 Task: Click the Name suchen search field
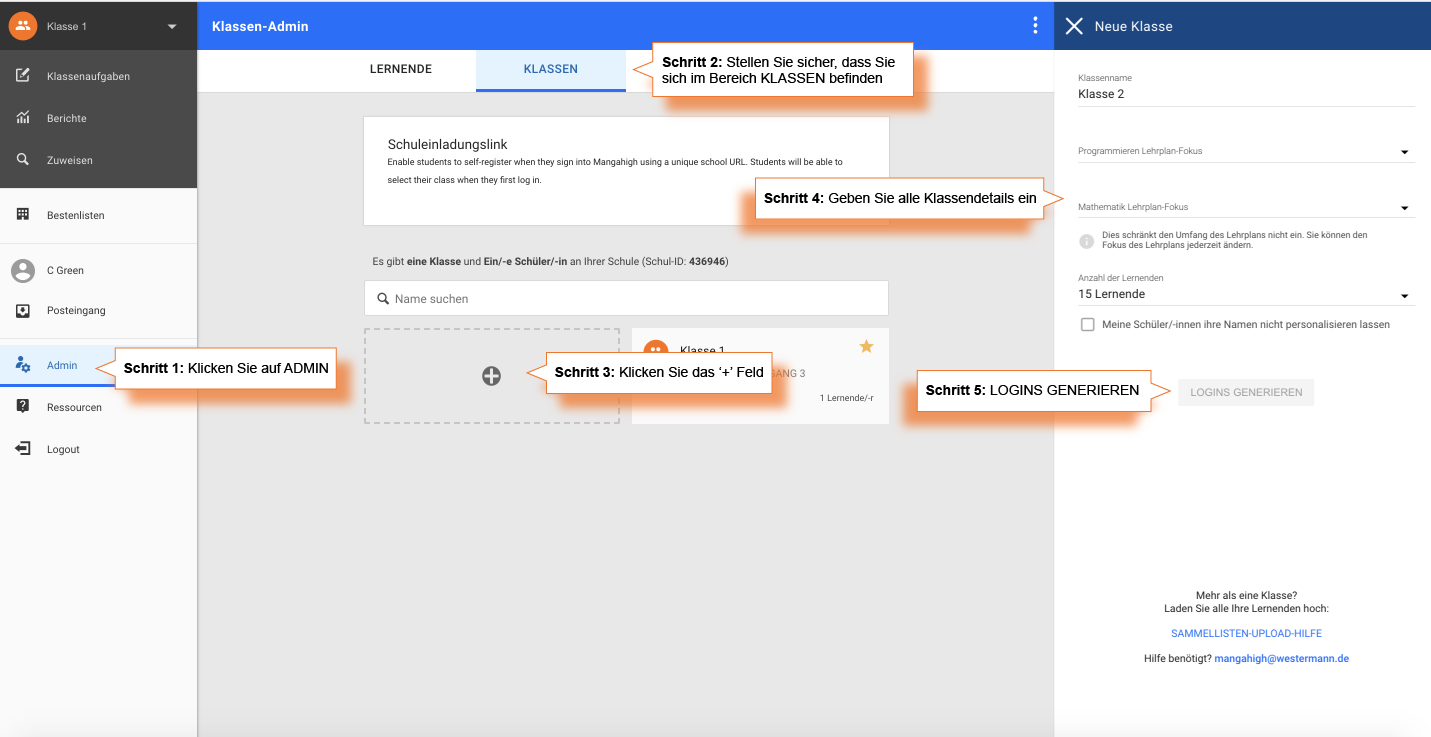click(626, 298)
